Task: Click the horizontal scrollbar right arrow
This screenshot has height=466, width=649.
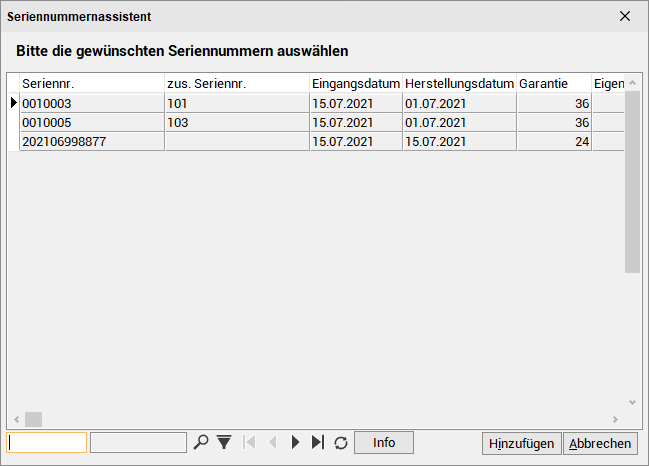Action: click(615, 419)
